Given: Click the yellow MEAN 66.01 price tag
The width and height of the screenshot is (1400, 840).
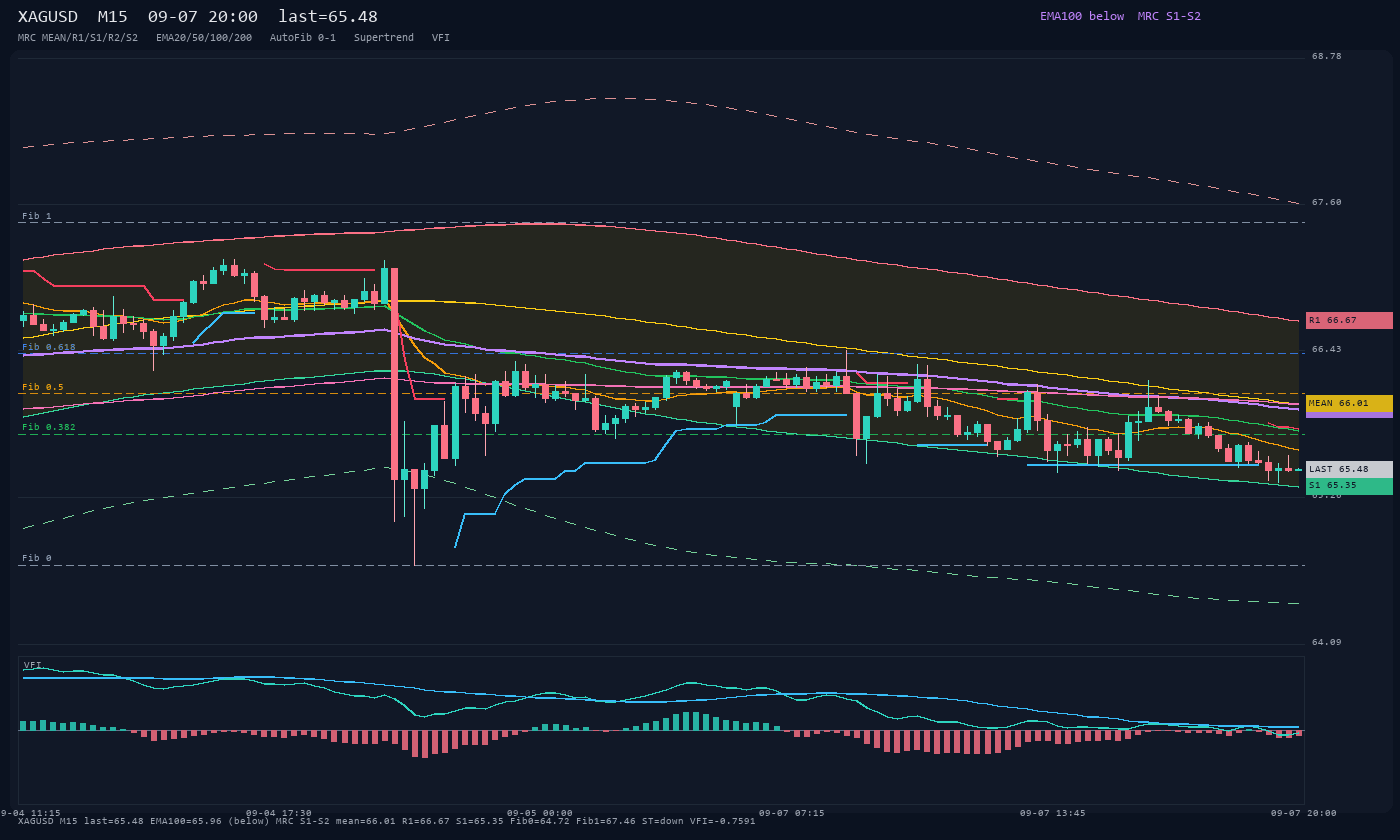Looking at the screenshot, I should 1349,403.
